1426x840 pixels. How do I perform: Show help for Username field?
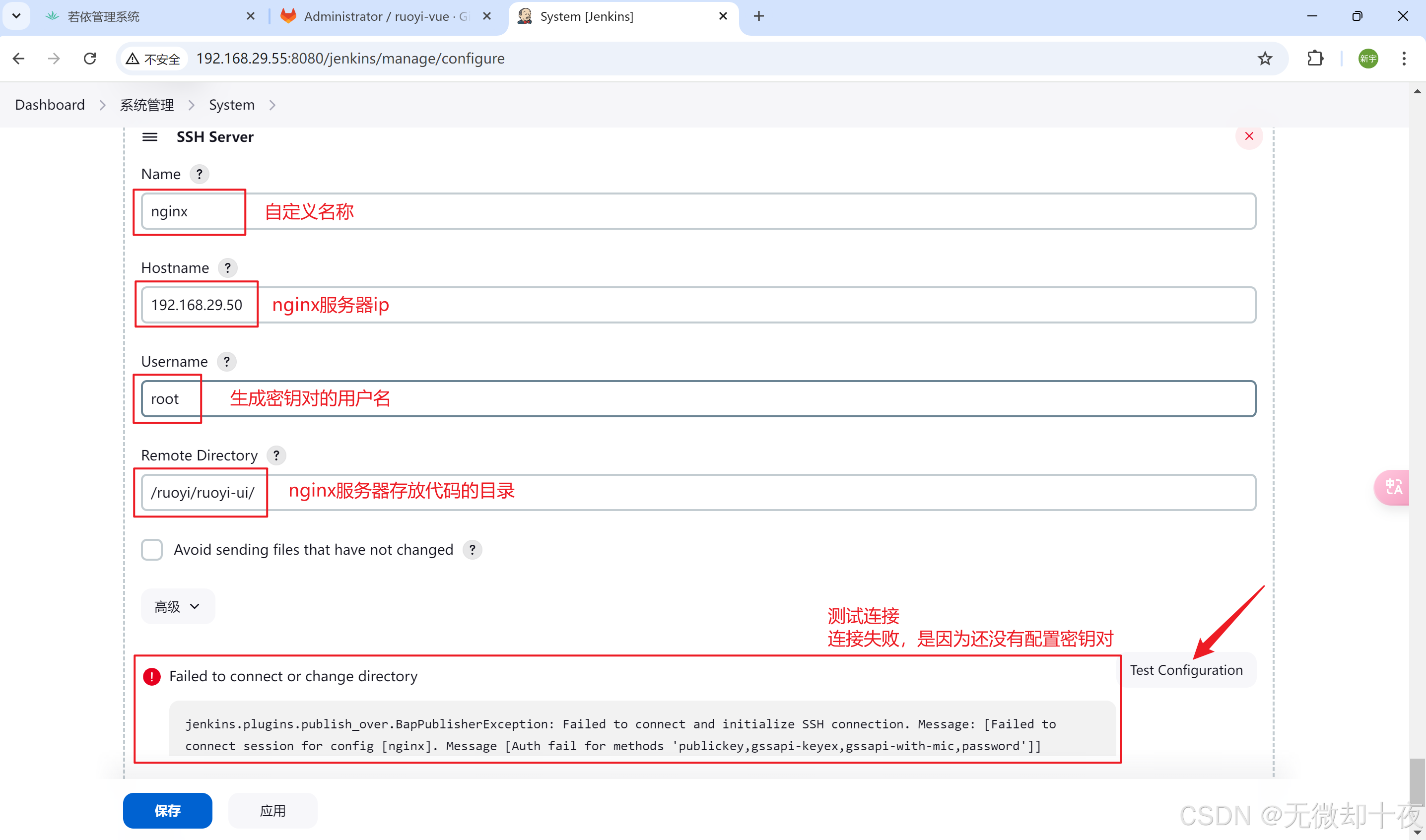tap(226, 362)
